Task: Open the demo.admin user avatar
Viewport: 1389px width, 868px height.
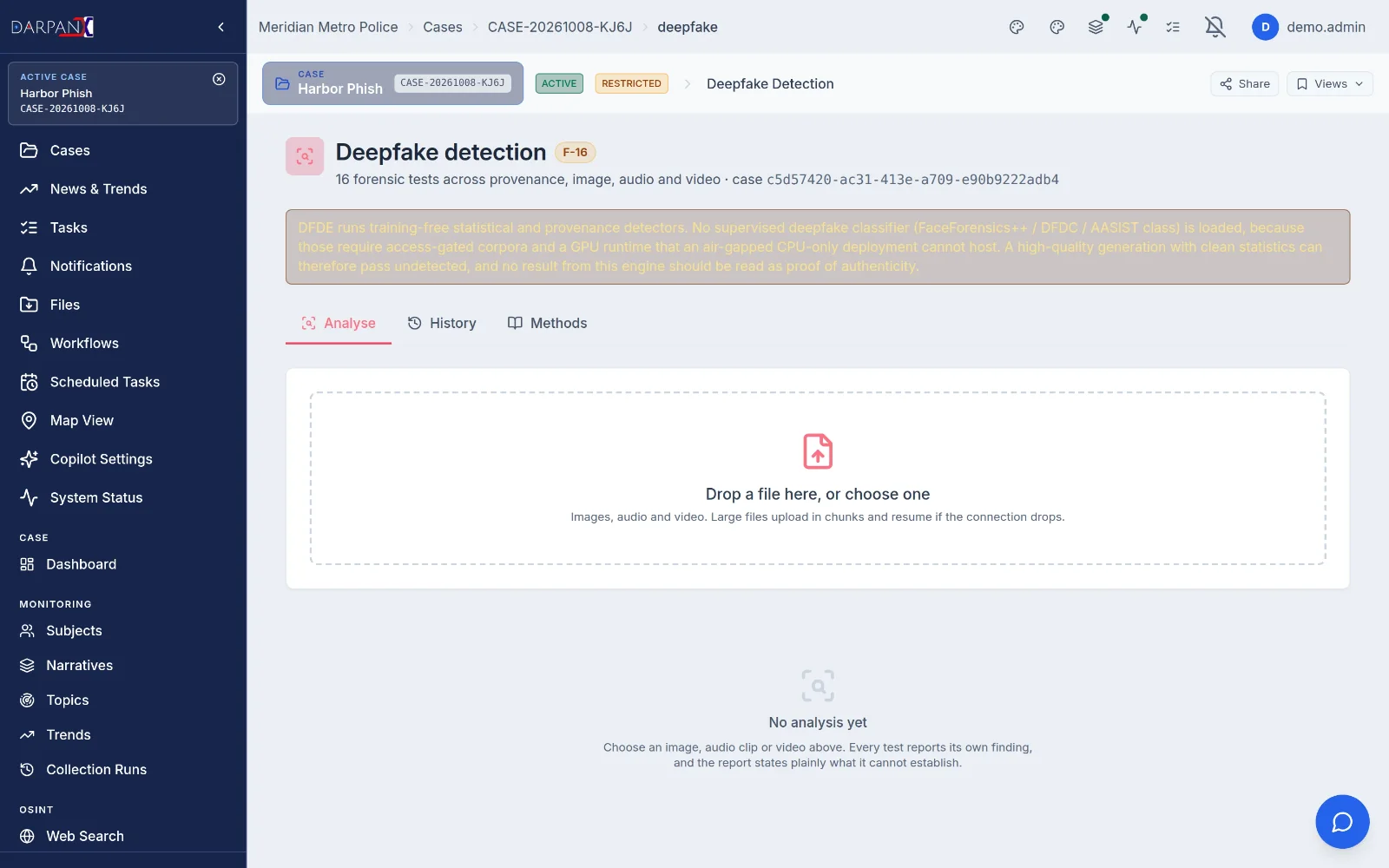Action: [x=1265, y=27]
